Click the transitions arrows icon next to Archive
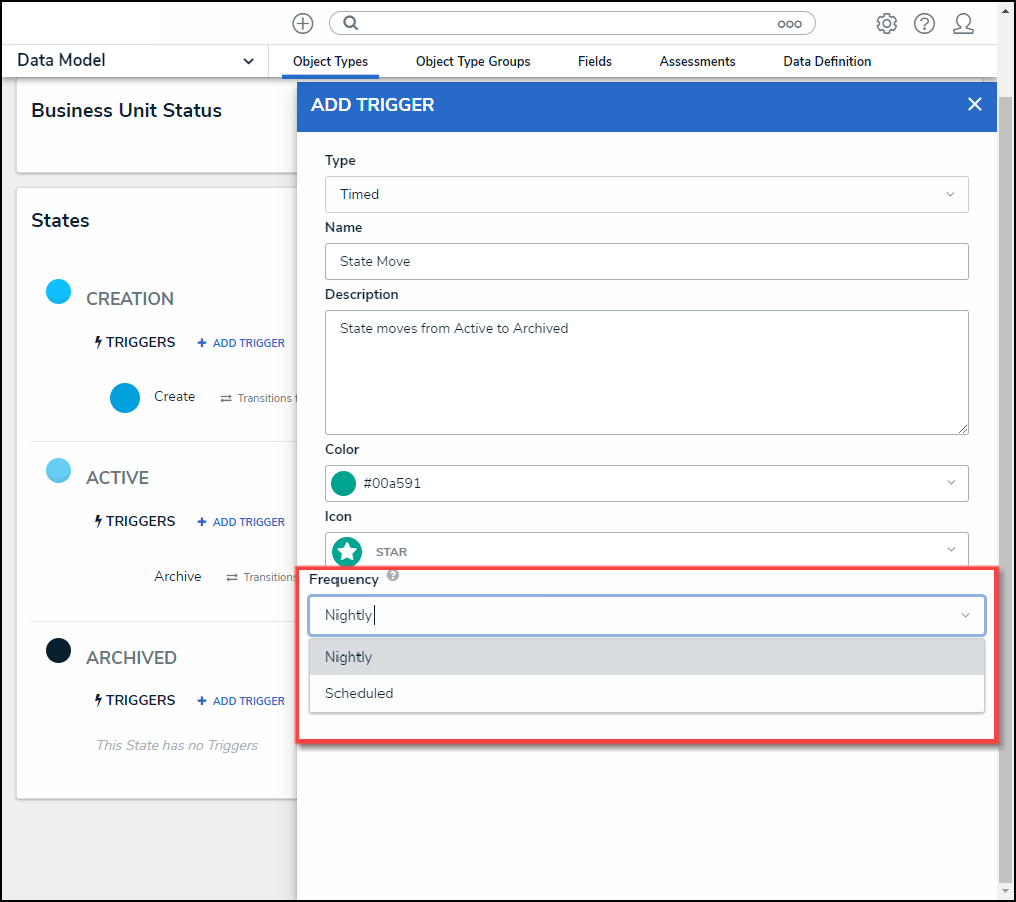The image size is (1016, 902). (232, 577)
